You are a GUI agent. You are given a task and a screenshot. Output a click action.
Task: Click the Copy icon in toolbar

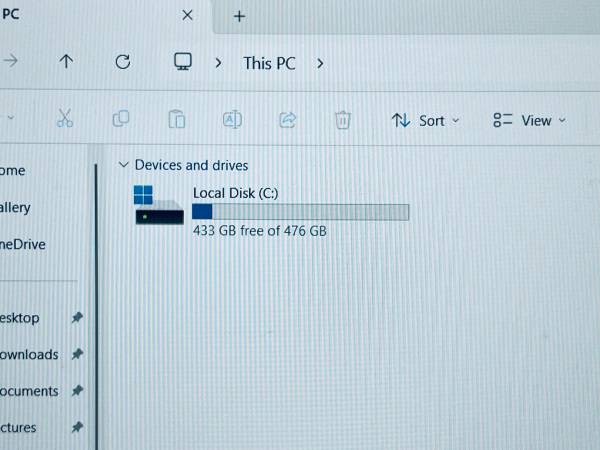pos(121,119)
